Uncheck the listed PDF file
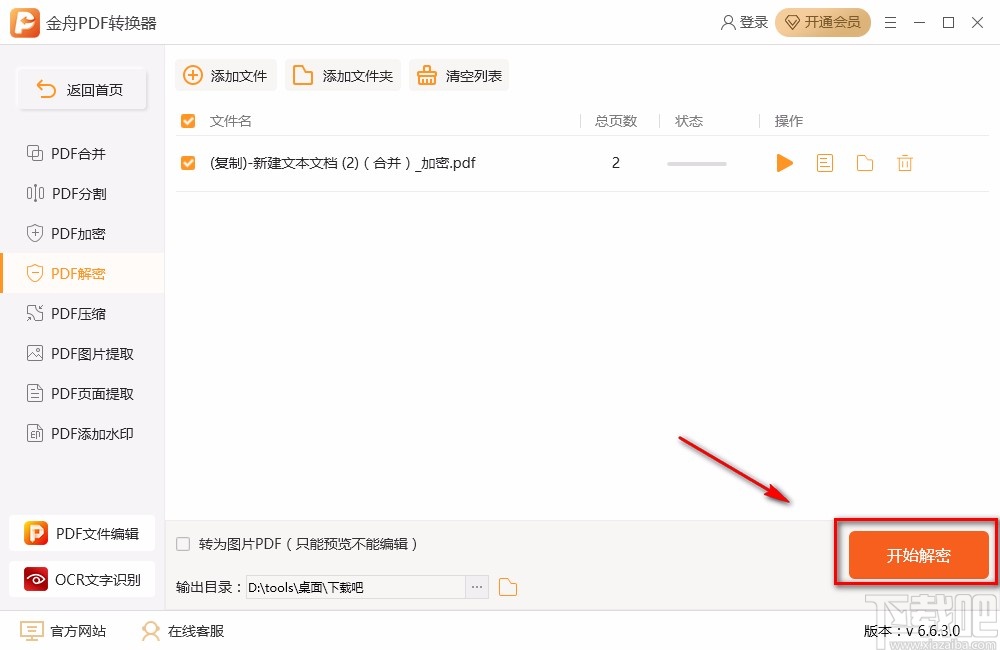Viewport: 1000px width, 650px height. coord(188,162)
